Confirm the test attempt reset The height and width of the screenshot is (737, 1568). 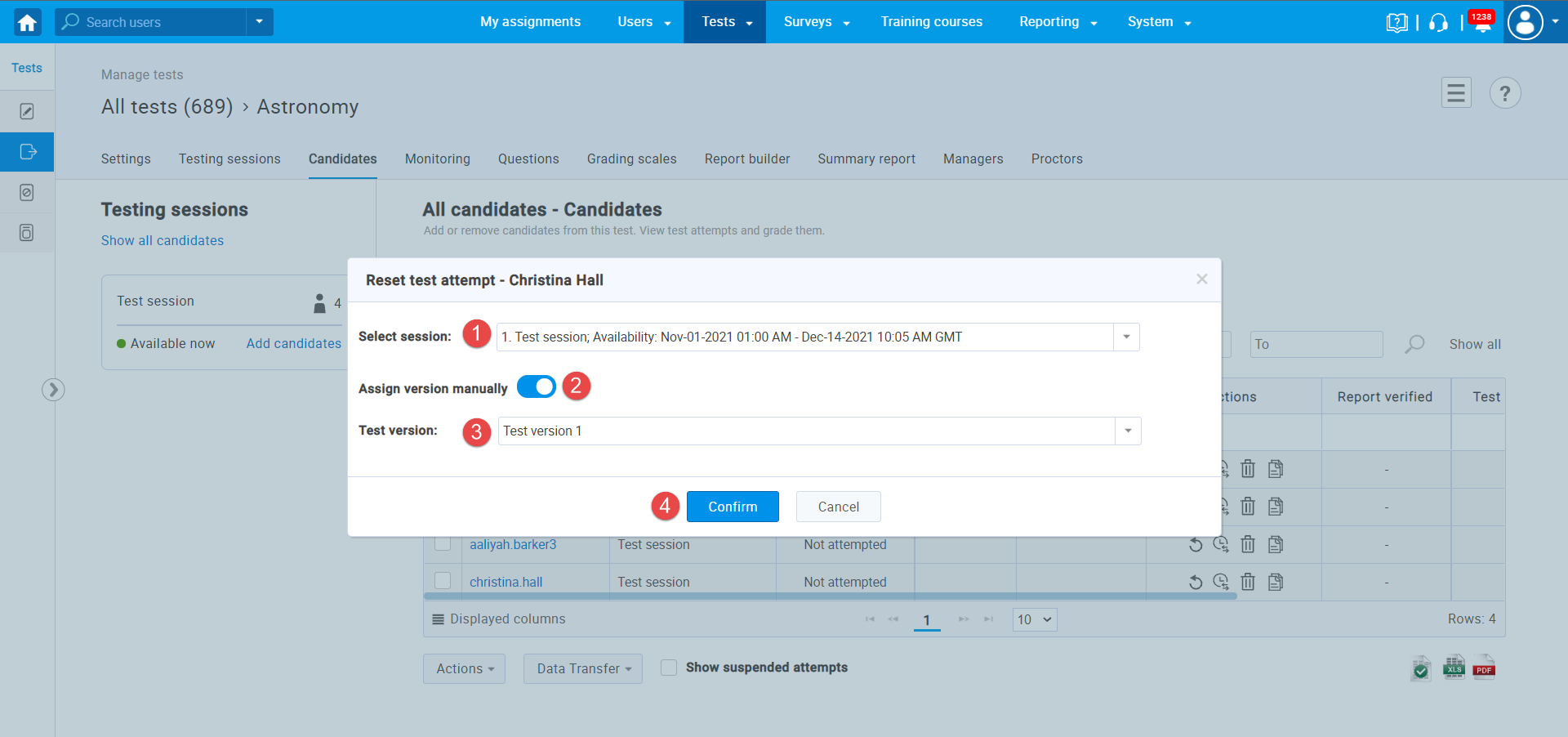[732, 507]
